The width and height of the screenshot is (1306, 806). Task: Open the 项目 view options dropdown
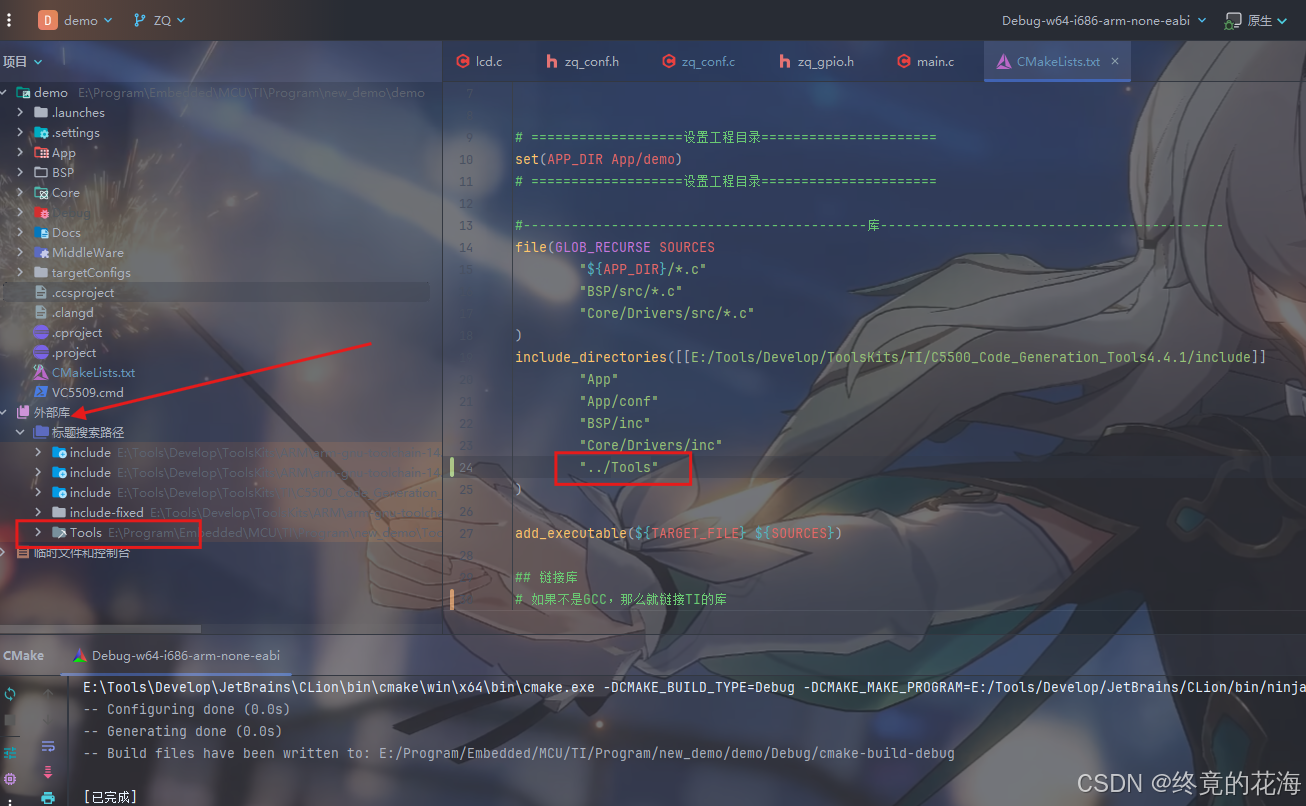23,61
